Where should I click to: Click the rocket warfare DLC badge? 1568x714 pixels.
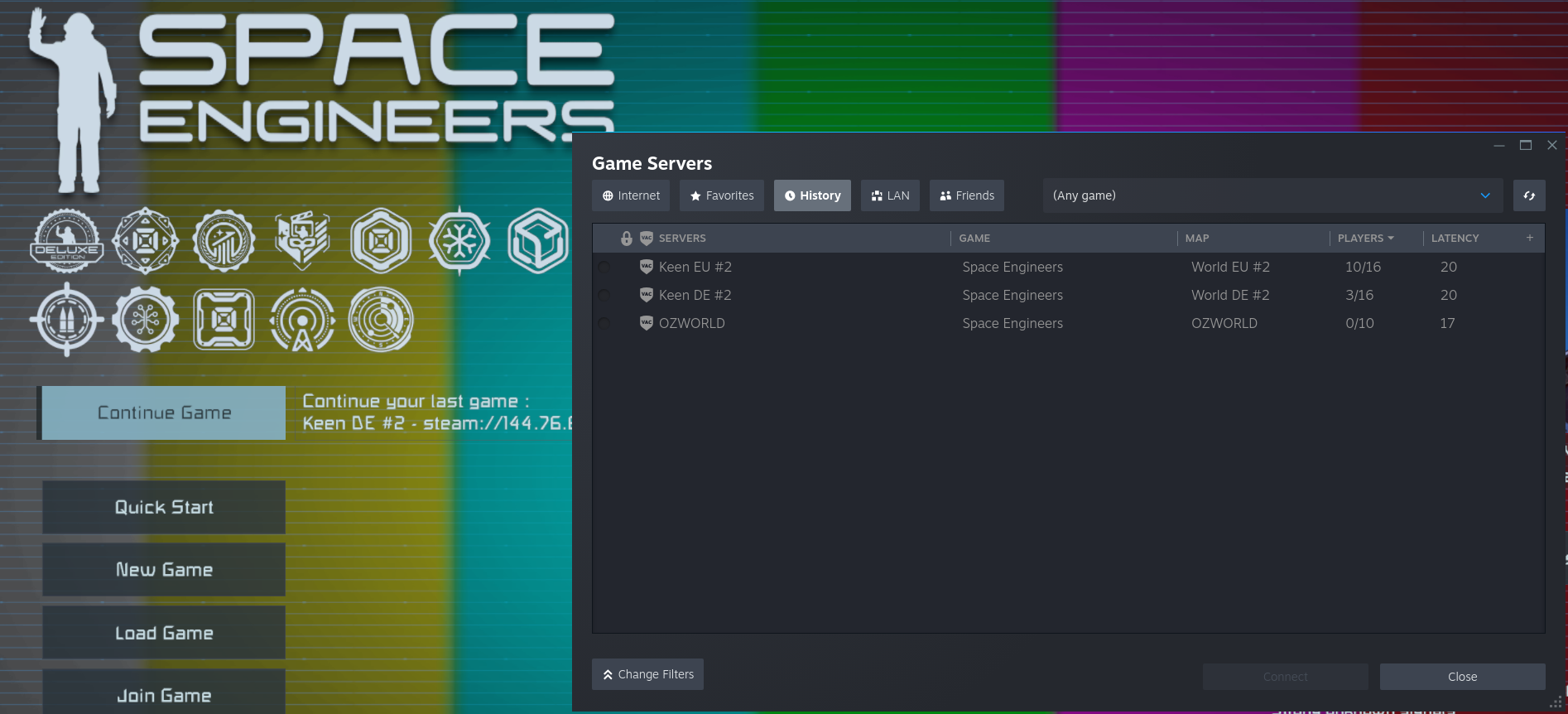(67, 320)
